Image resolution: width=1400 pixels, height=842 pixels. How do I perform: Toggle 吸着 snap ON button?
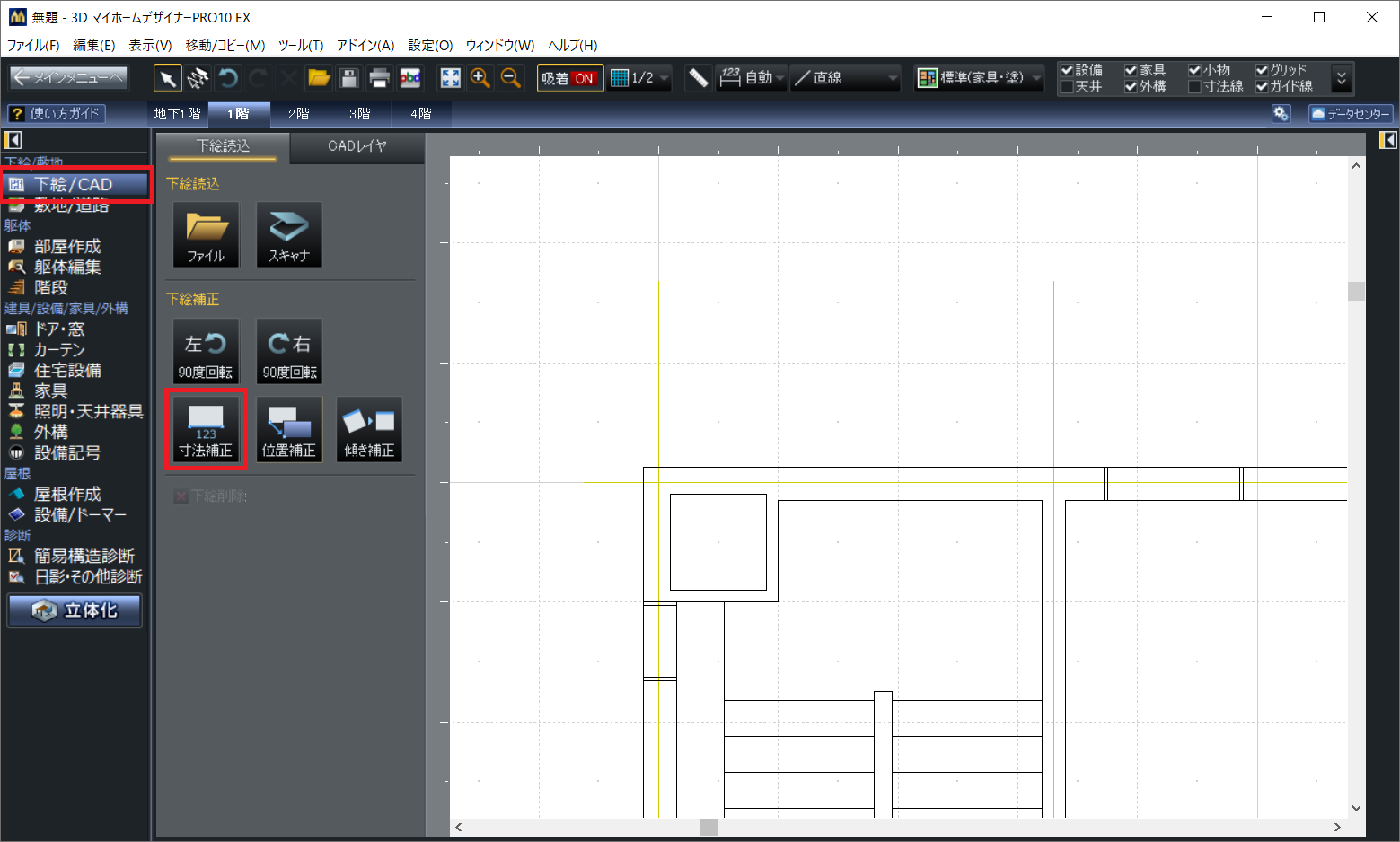point(568,78)
